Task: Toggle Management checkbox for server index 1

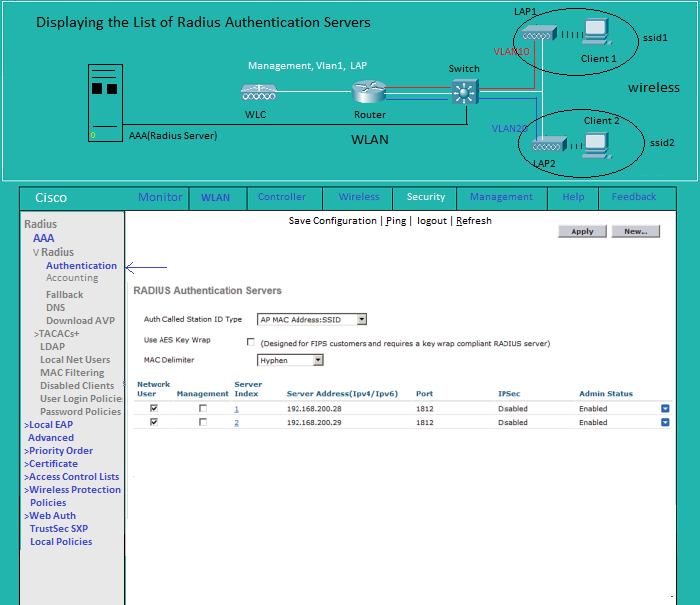Action: 203,408
